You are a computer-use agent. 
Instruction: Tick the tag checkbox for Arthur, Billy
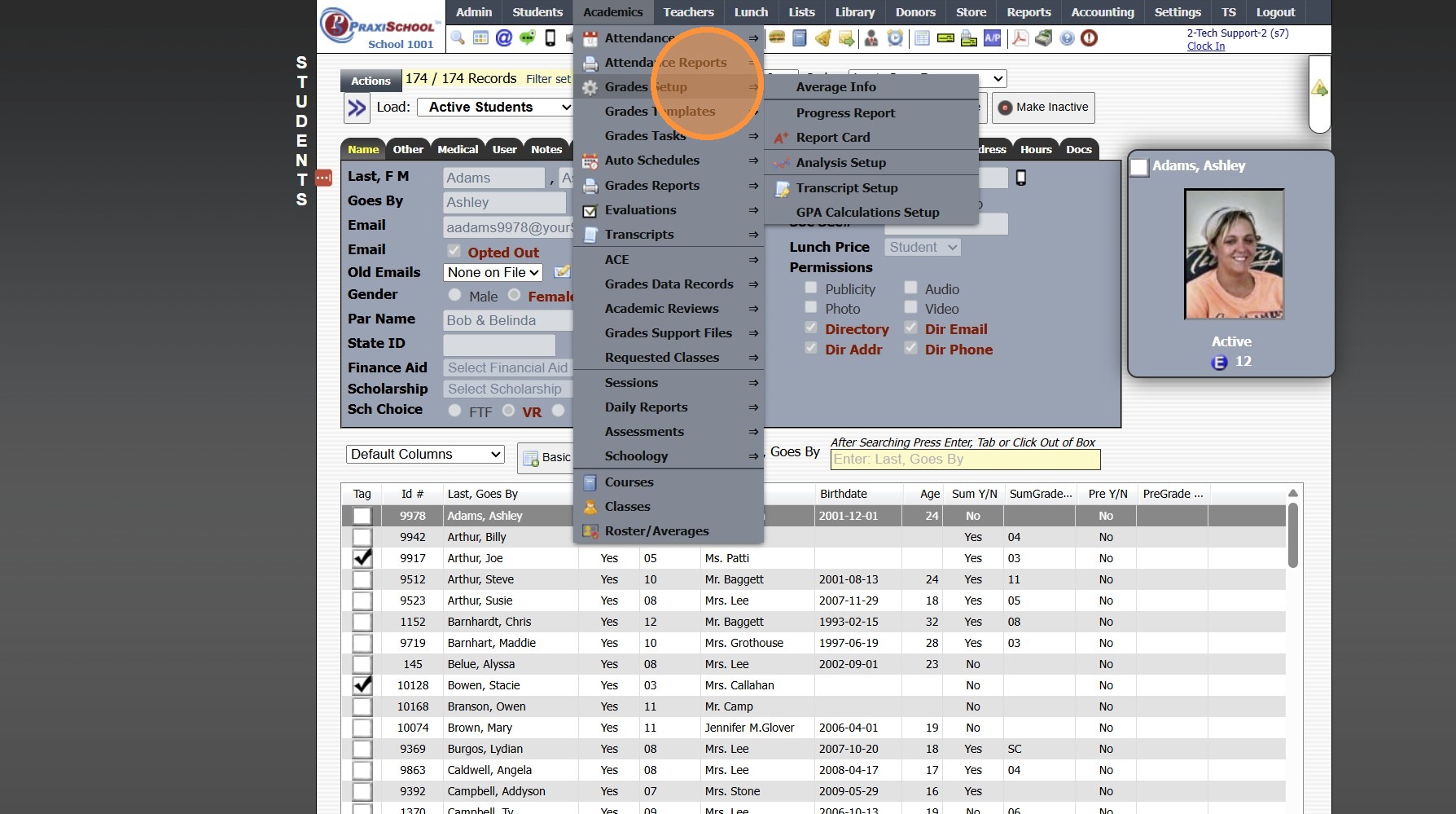tap(362, 537)
